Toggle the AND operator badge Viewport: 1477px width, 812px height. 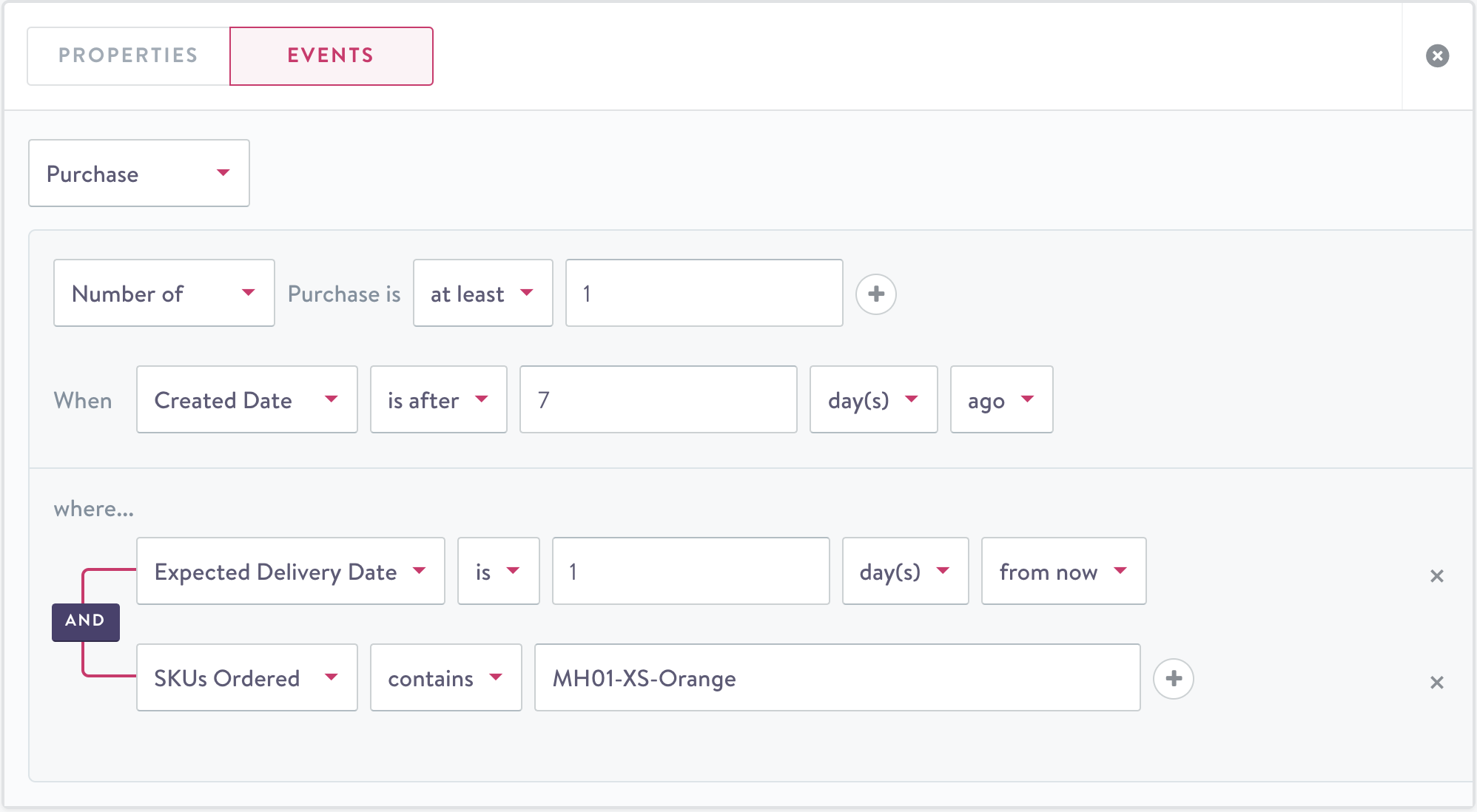[x=86, y=621]
